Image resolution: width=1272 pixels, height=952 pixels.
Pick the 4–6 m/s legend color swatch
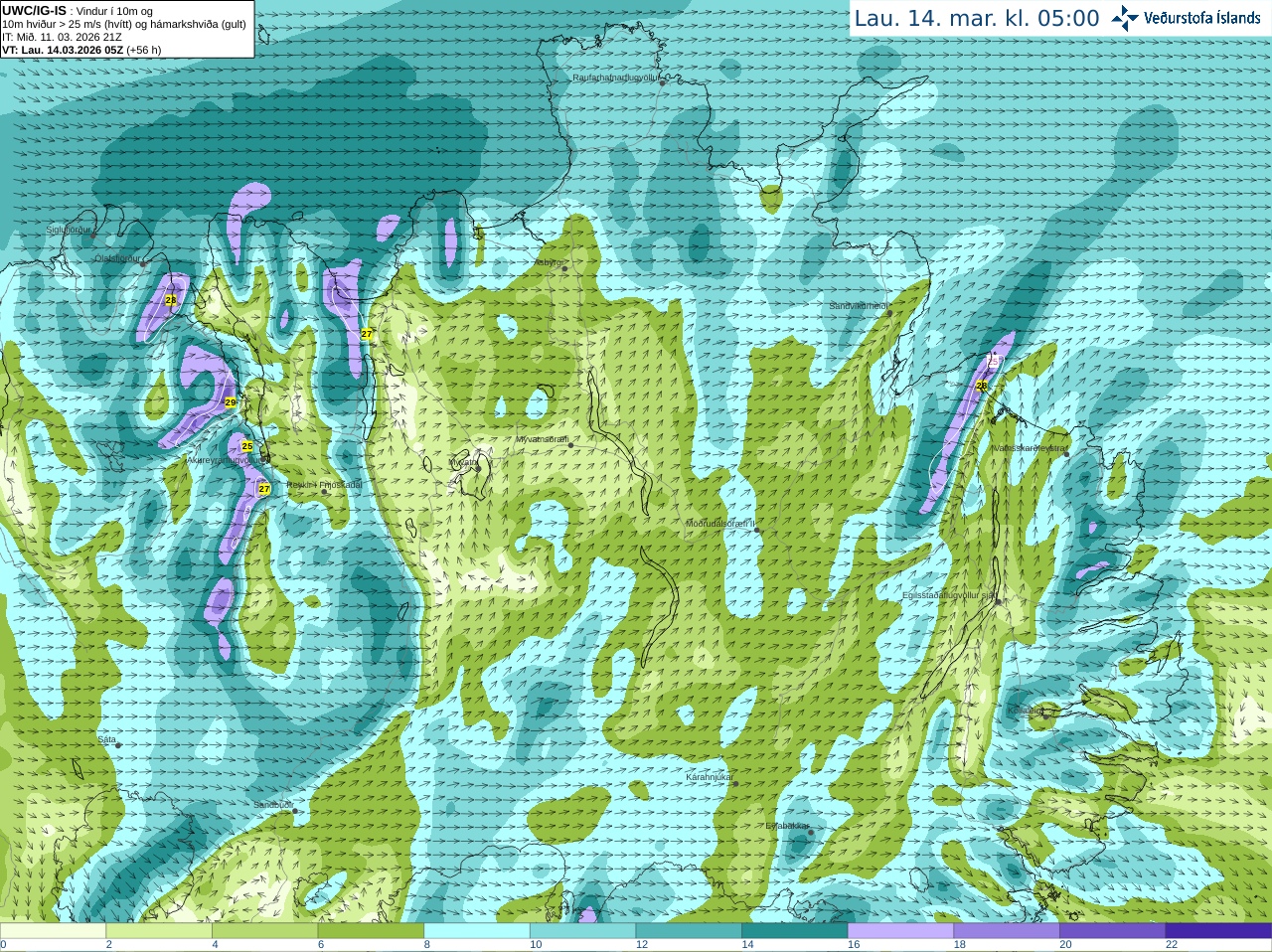click(264, 931)
